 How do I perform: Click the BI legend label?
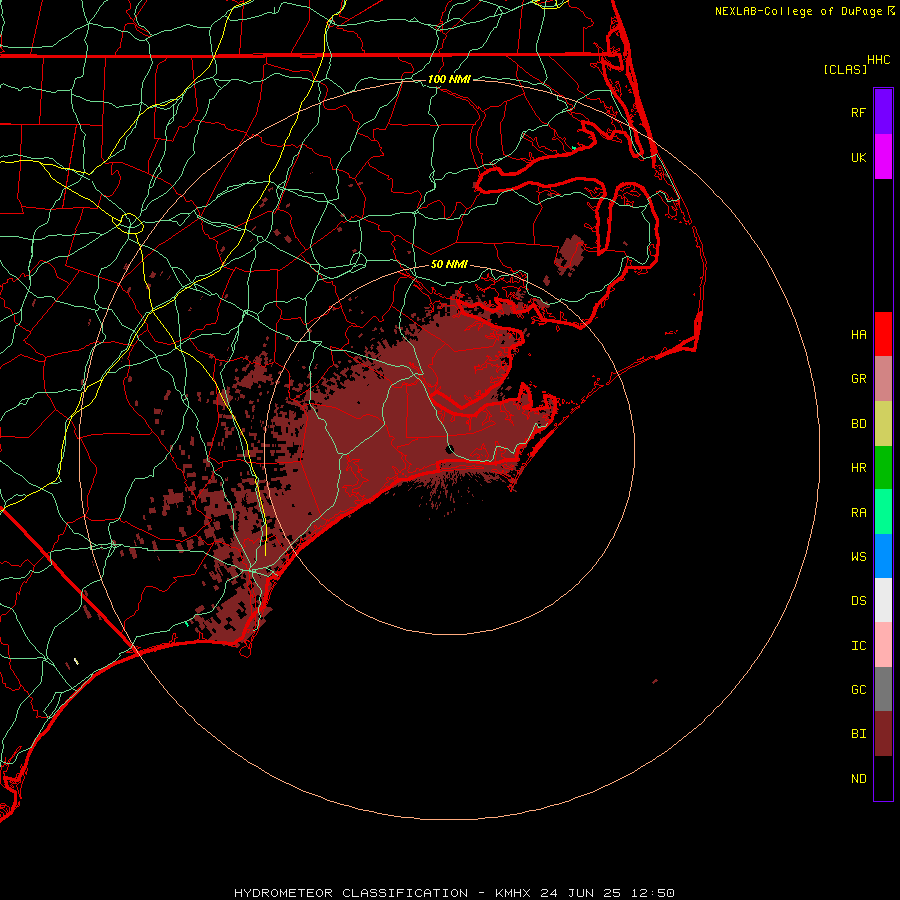(858, 734)
